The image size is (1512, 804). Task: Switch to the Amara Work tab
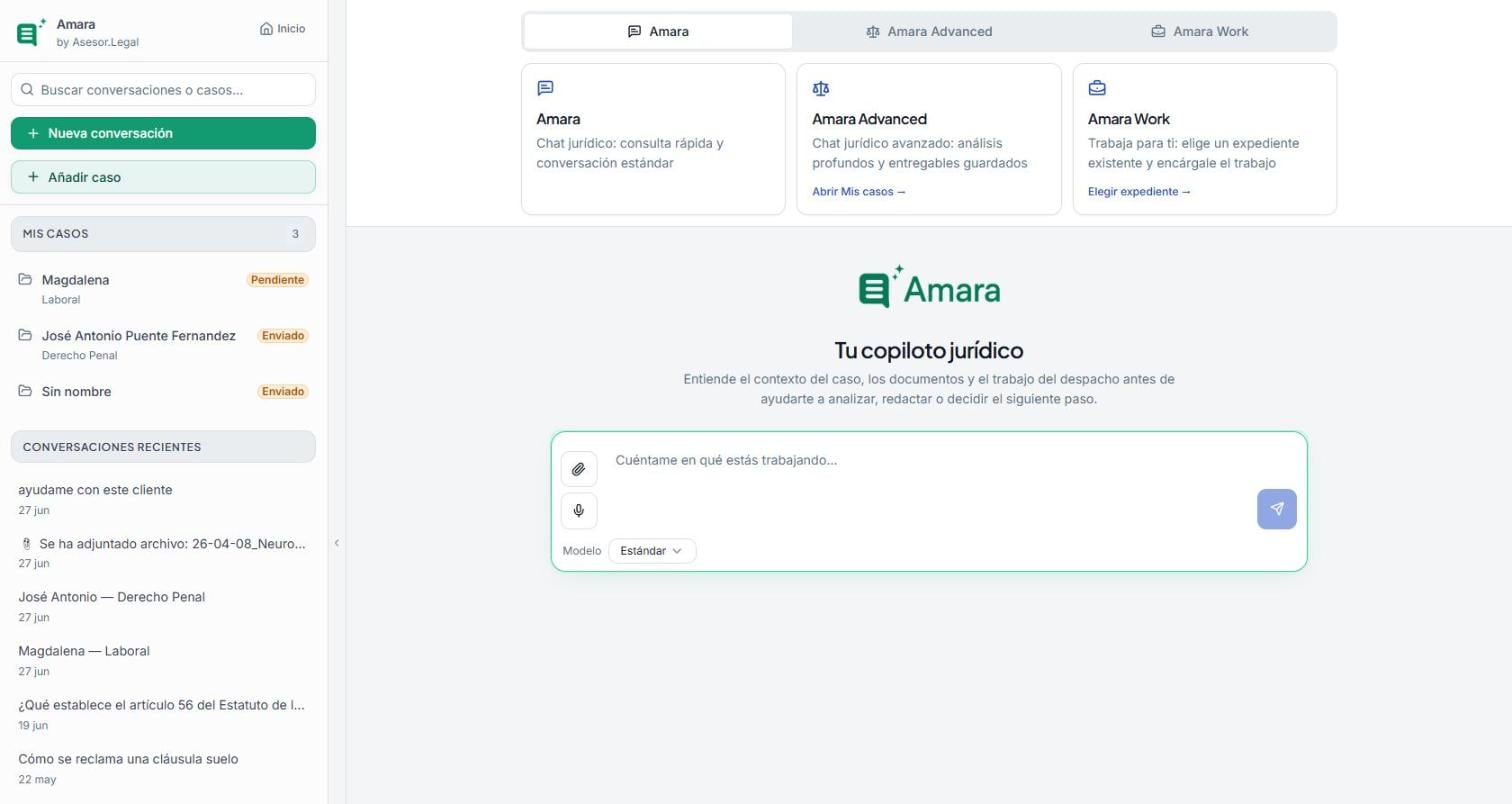click(x=1200, y=31)
